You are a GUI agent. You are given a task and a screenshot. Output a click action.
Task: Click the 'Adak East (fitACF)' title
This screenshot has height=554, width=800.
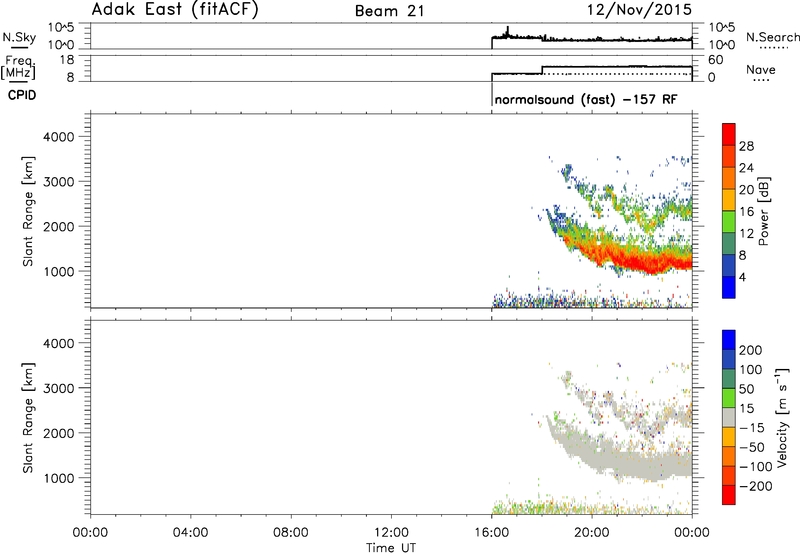tap(175, 9)
